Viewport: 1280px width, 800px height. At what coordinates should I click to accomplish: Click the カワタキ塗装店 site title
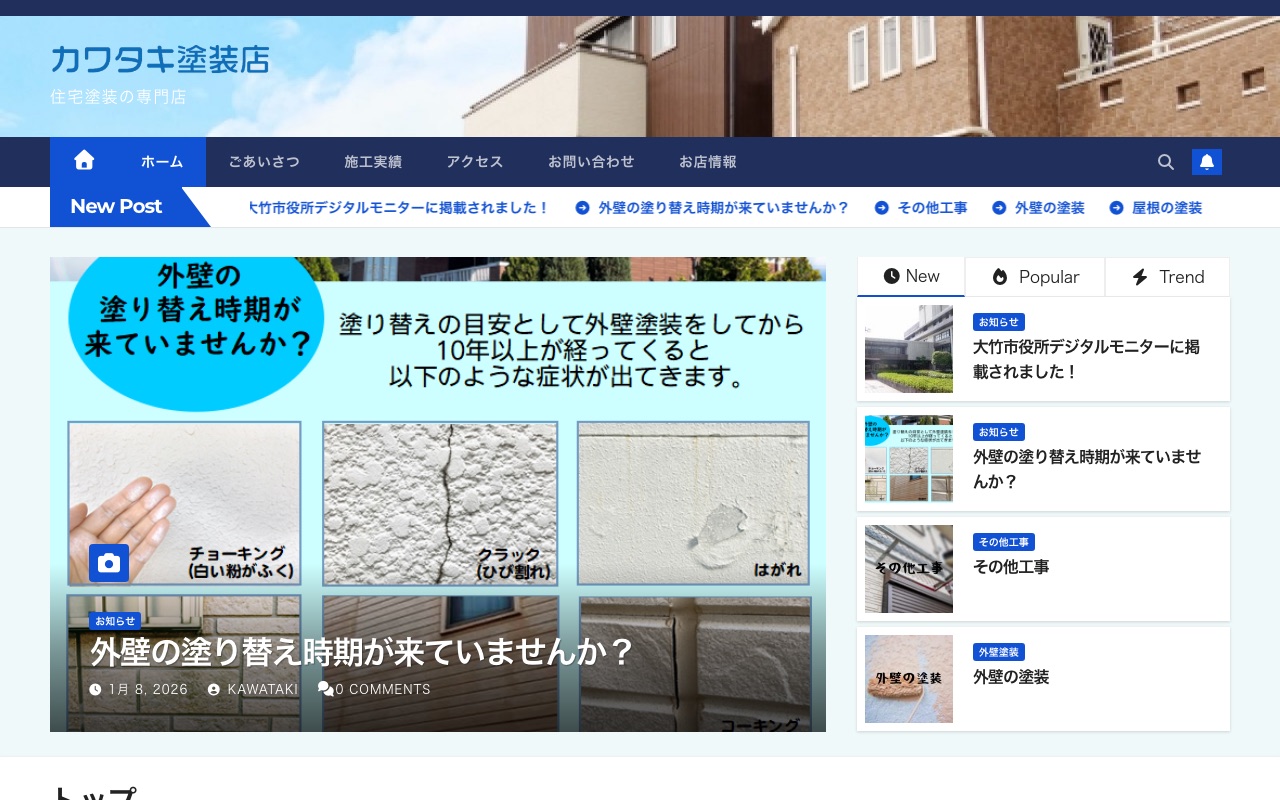160,59
